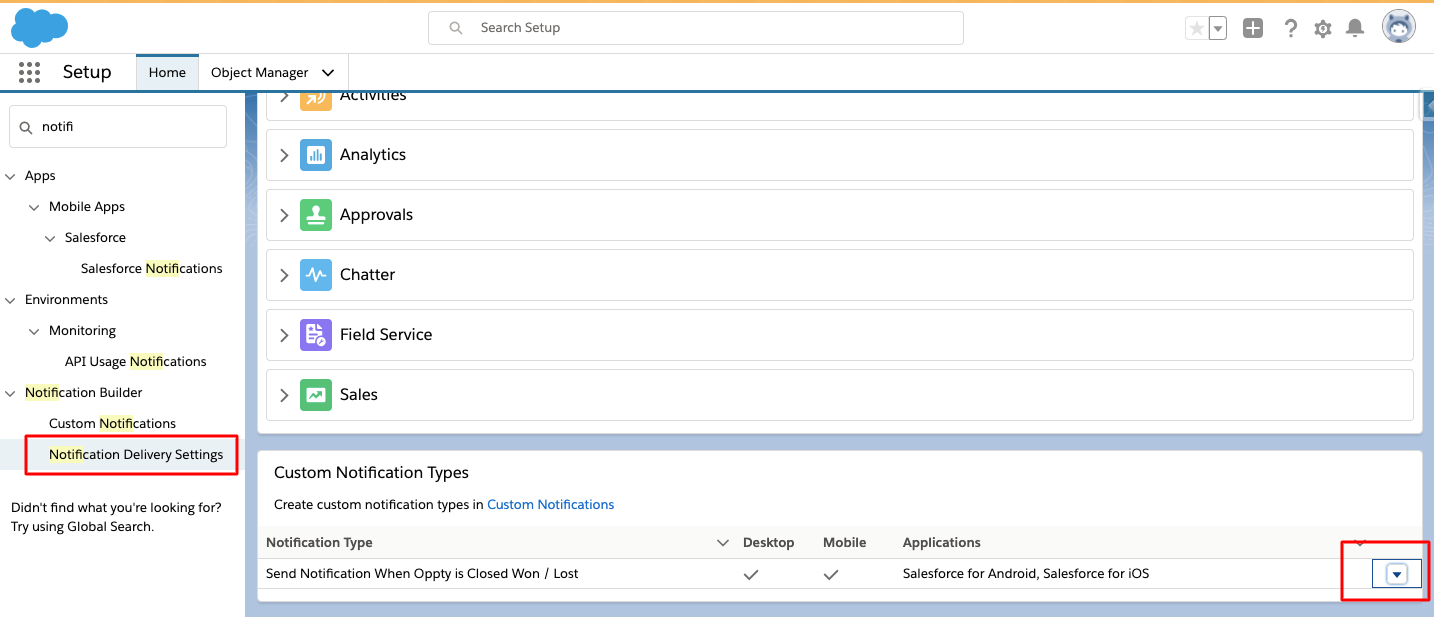Expand the Sales notification settings row
Screen dimensions: 1434x617
coord(284,395)
